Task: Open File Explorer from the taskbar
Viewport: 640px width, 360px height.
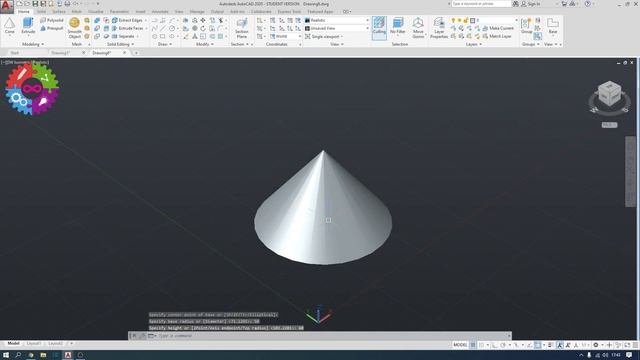Action: click(x=43, y=355)
